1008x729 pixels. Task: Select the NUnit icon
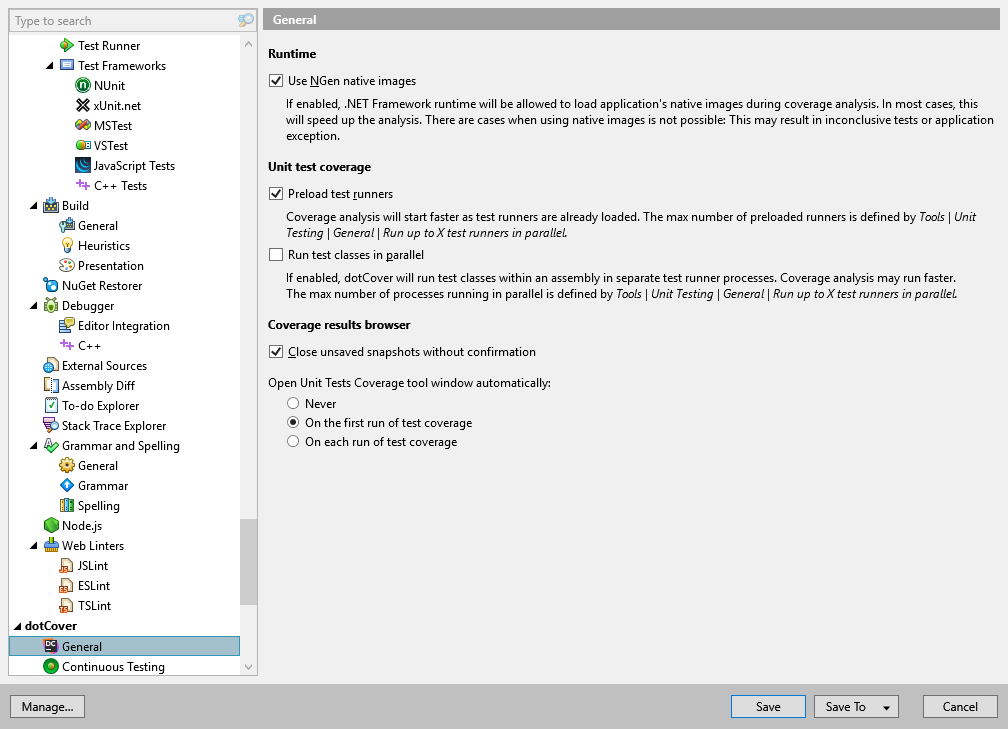(x=83, y=86)
